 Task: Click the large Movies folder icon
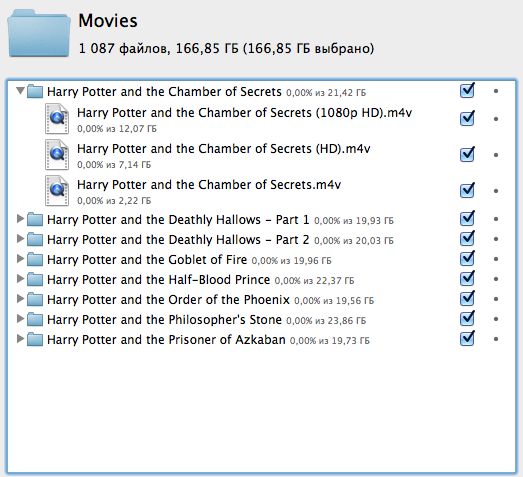click(x=39, y=33)
